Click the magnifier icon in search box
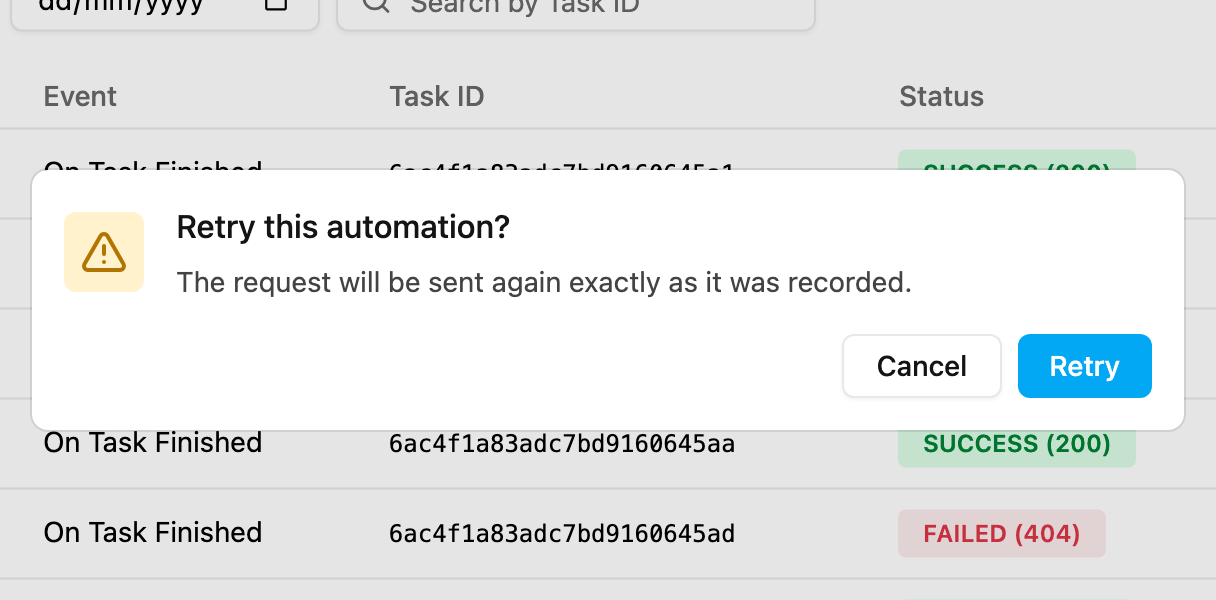 pos(376,5)
